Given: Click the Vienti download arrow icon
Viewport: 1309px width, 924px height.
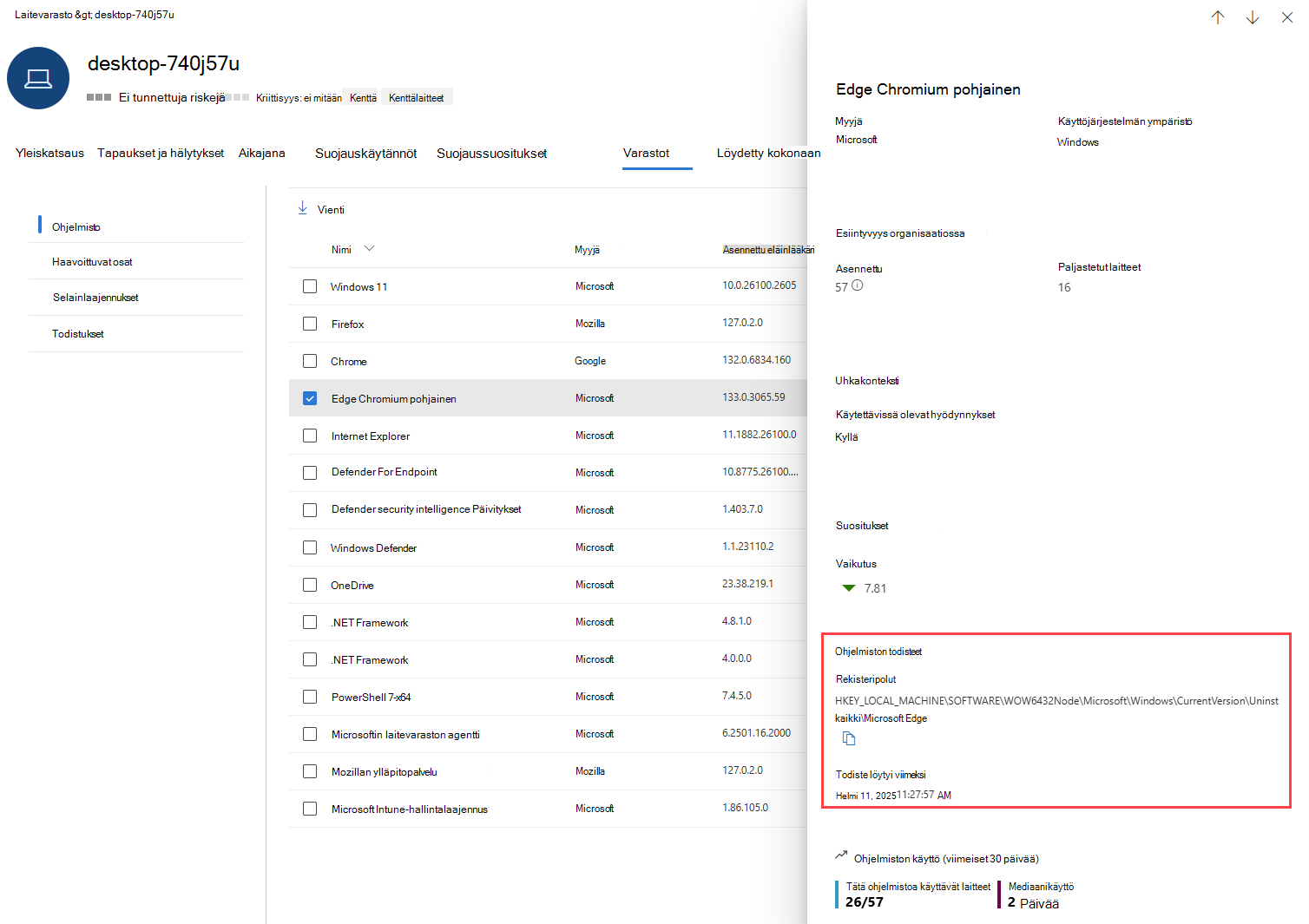Looking at the screenshot, I should tap(303, 208).
